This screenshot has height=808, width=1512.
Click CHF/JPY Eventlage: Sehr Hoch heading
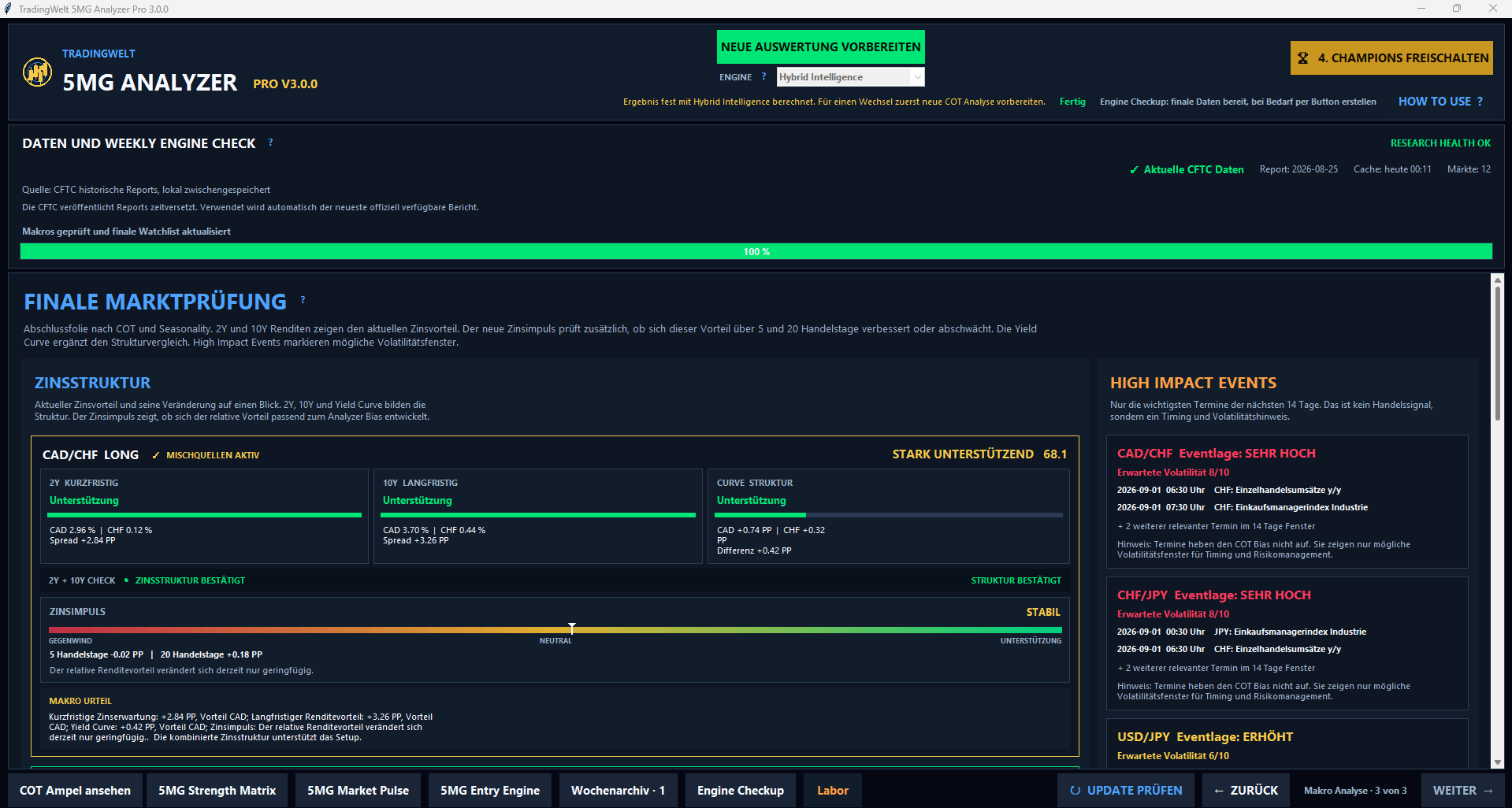(x=1213, y=595)
